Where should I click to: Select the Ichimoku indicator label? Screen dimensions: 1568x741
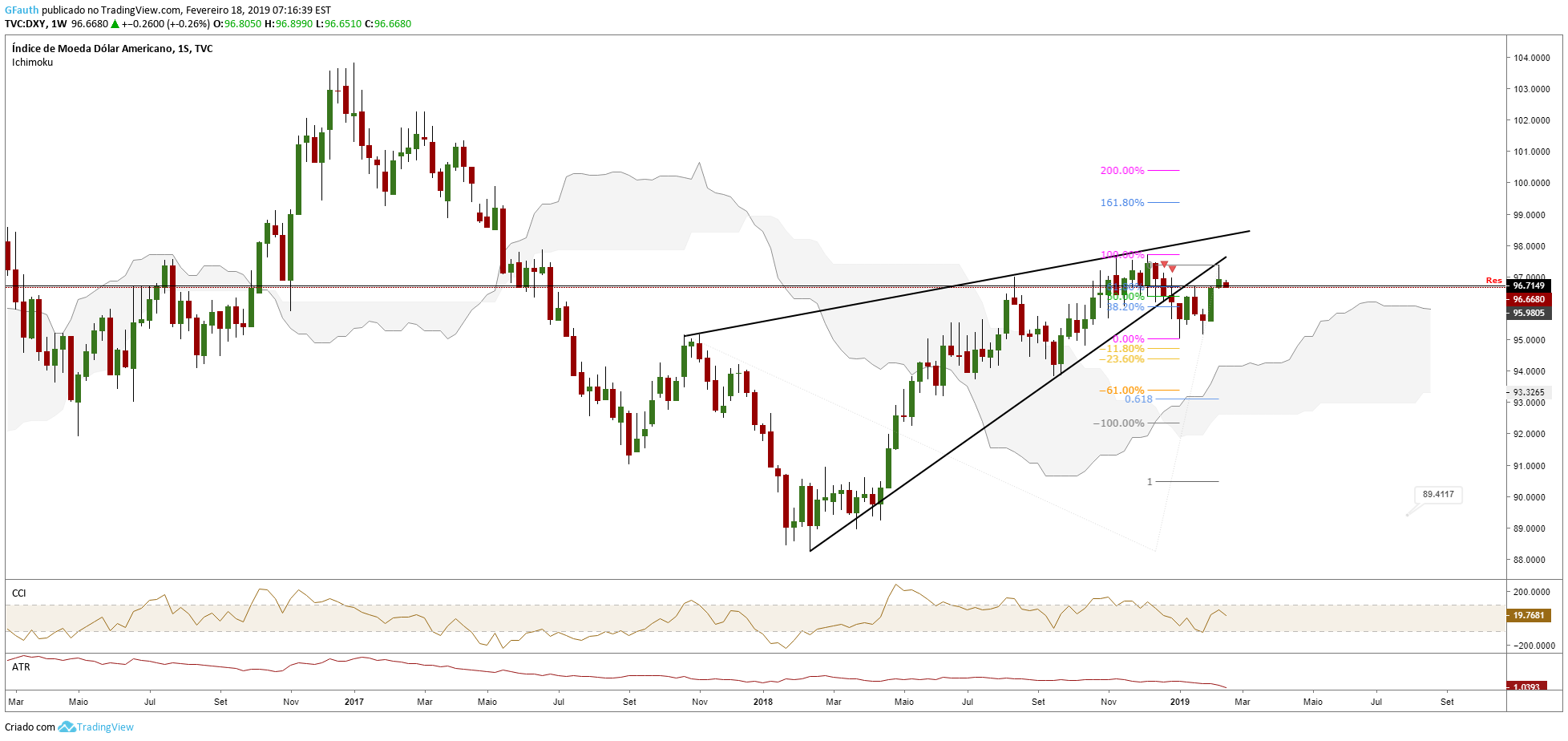pyautogui.click(x=33, y=63)
